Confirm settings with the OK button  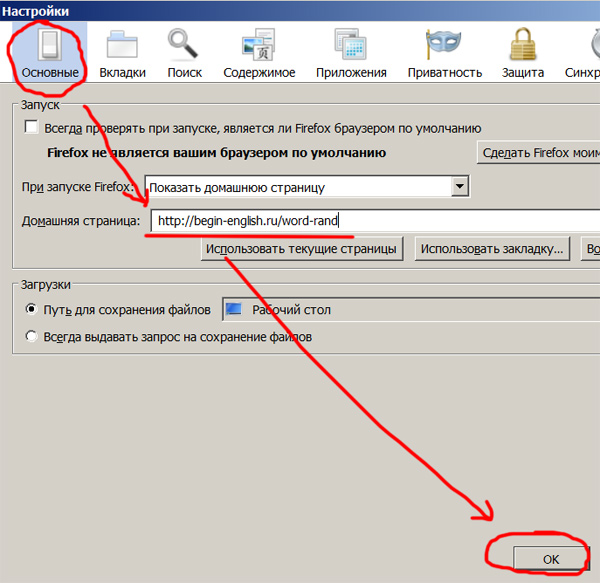pos(550,558)
